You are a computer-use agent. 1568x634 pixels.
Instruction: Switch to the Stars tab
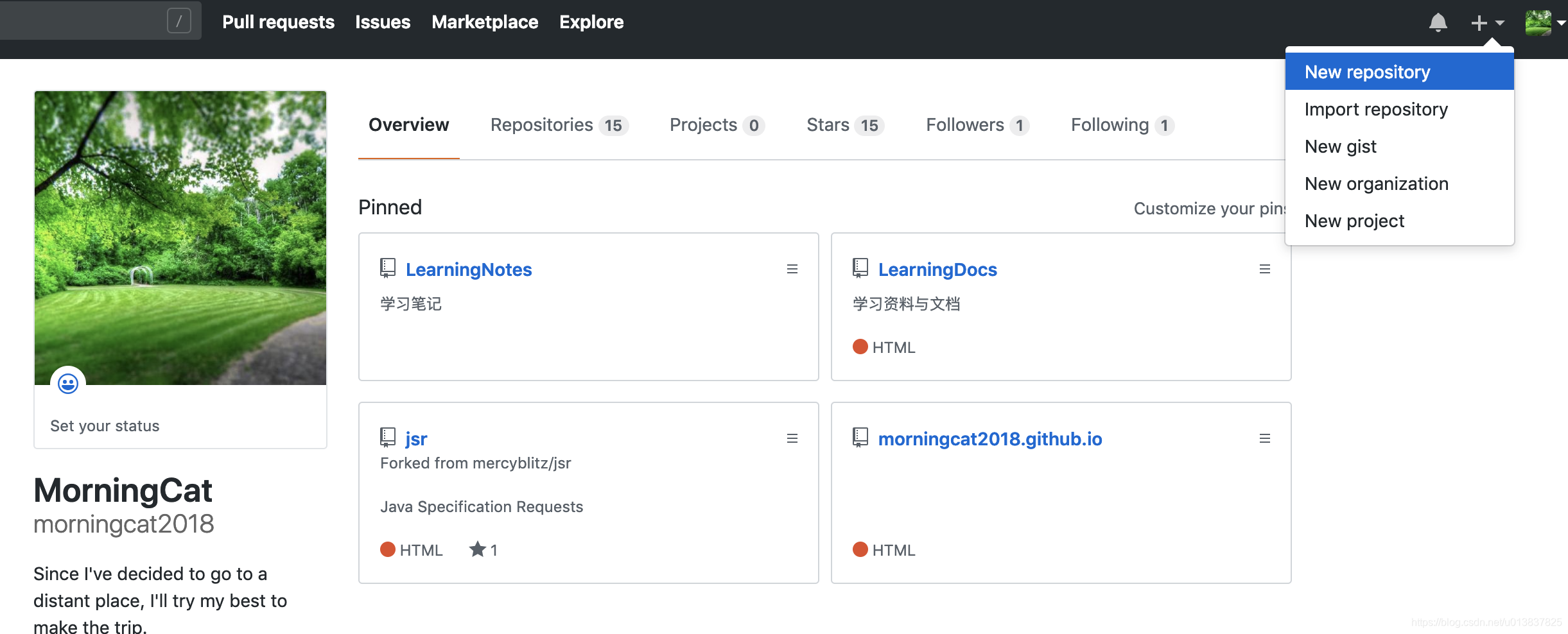pos(846,125)
